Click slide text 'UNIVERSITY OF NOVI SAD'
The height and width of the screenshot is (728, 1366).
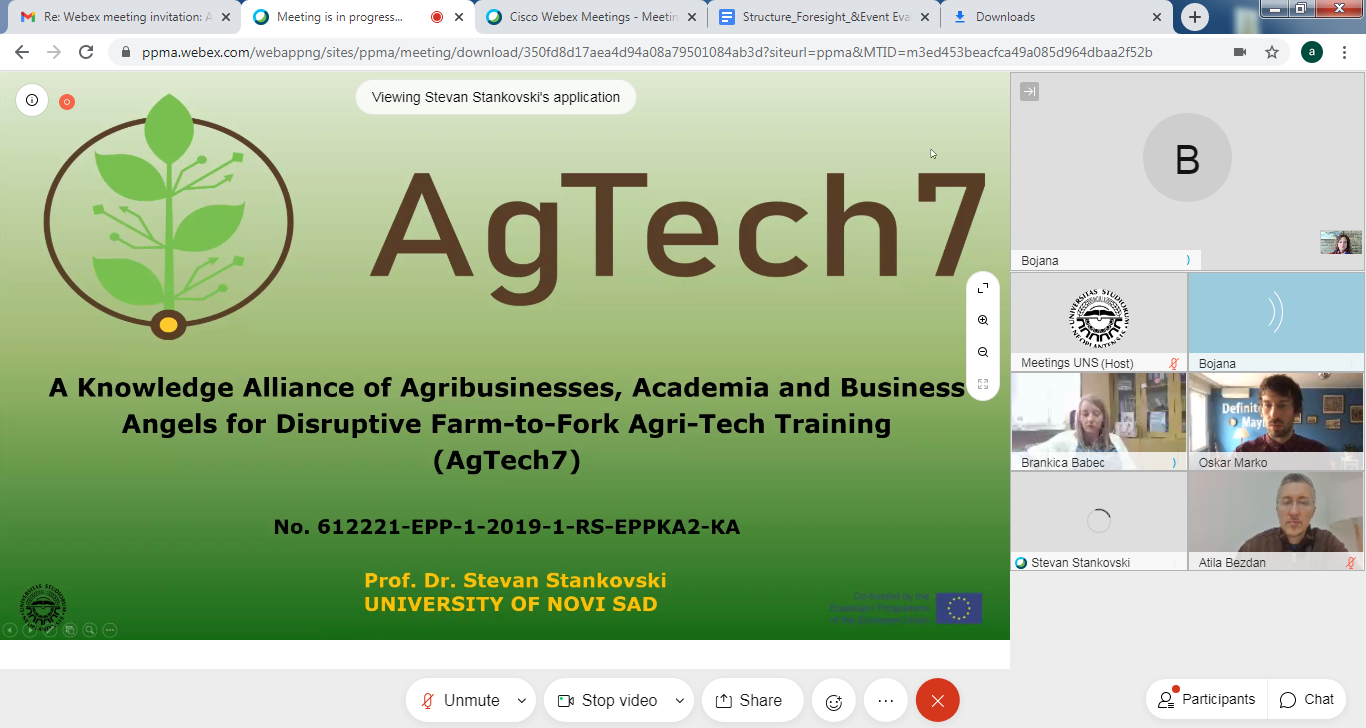[511, 604]
